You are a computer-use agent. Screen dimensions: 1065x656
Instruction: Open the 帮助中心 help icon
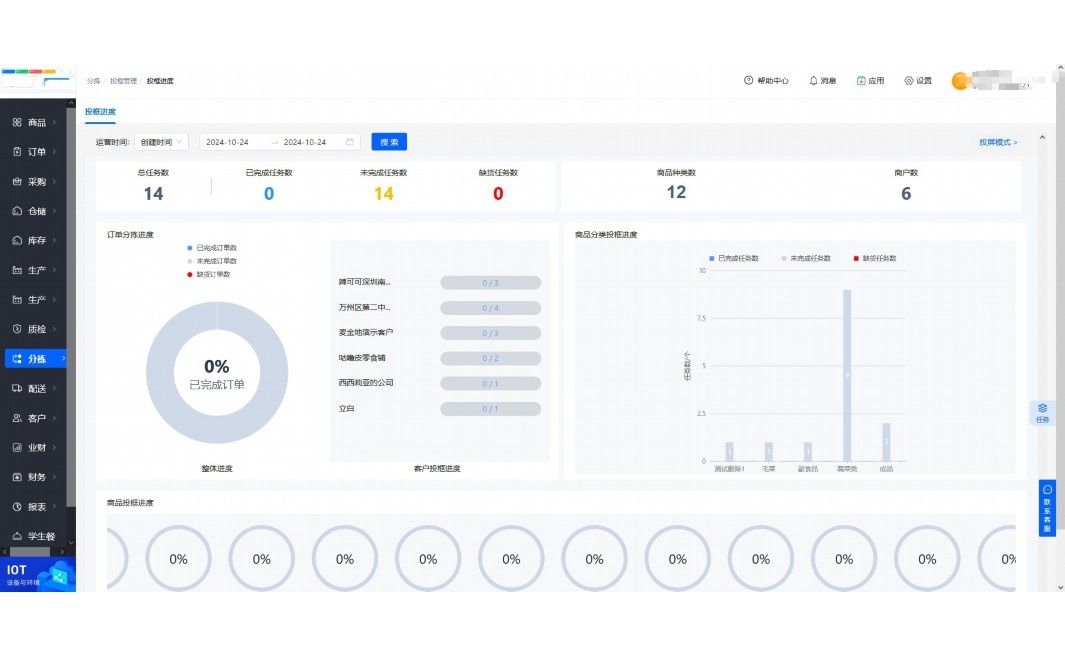[748, 81]
